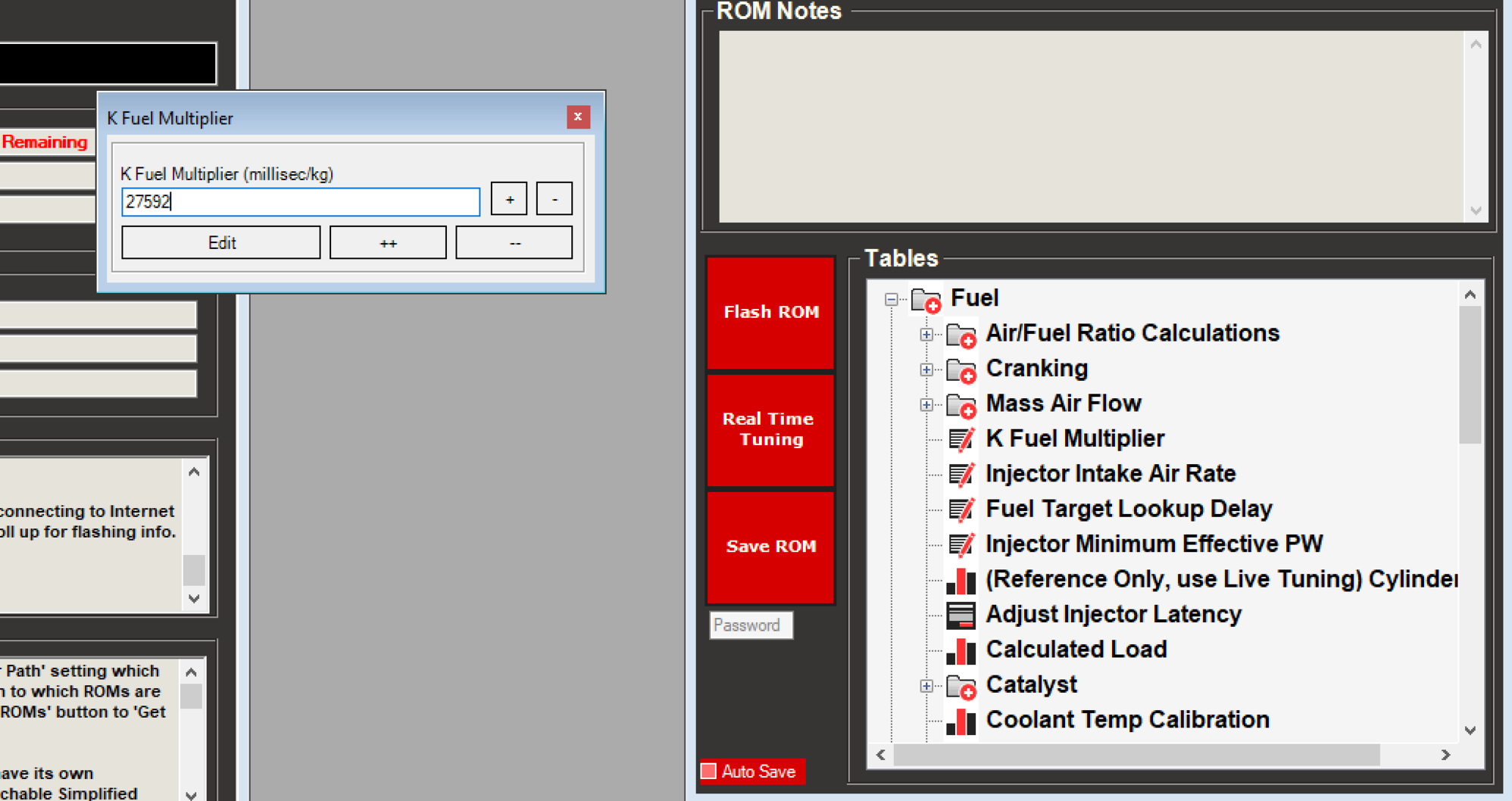Expand the Mass Air Flow folder
The height and width of the screenshot is (801, 1512).
[926, 404]
